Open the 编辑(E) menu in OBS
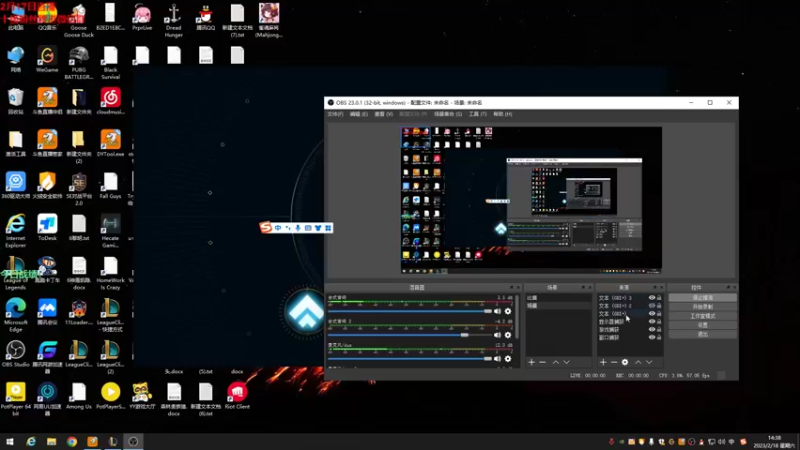 [x=359, y=114]
